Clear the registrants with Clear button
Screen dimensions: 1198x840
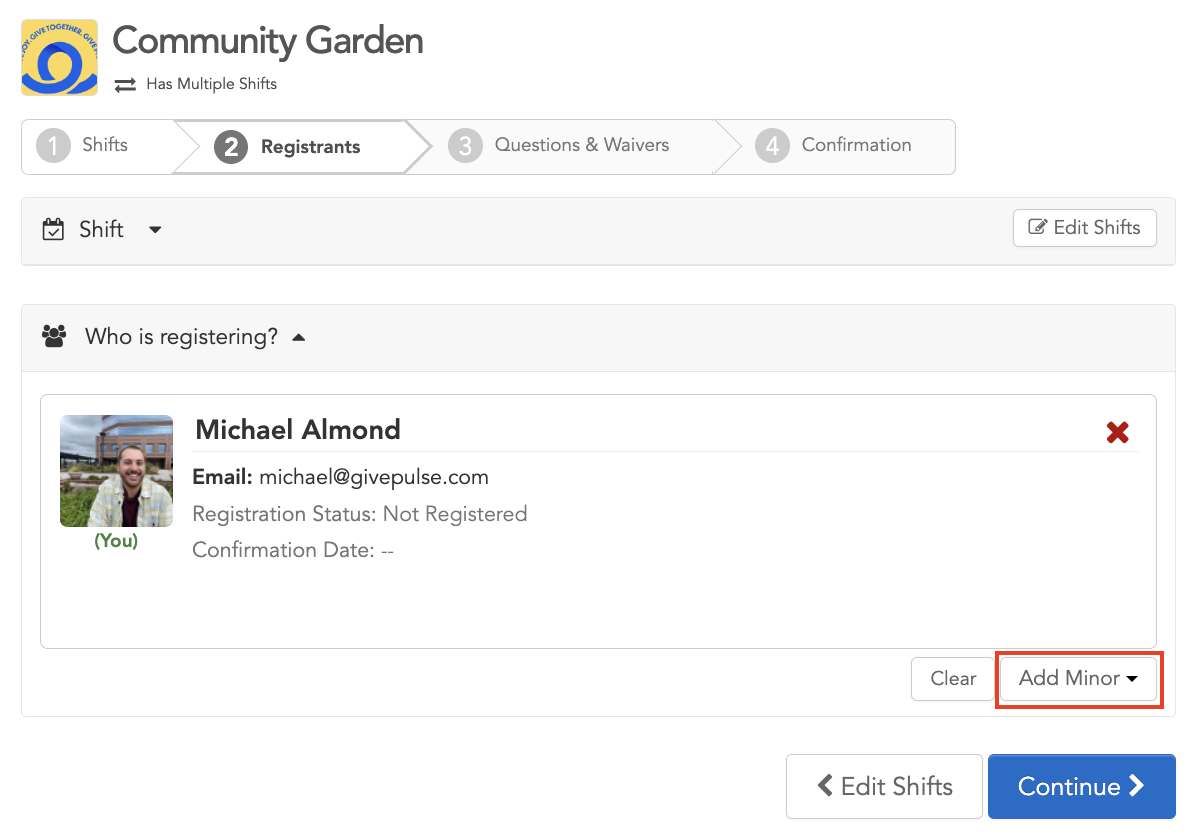point(953,679)
